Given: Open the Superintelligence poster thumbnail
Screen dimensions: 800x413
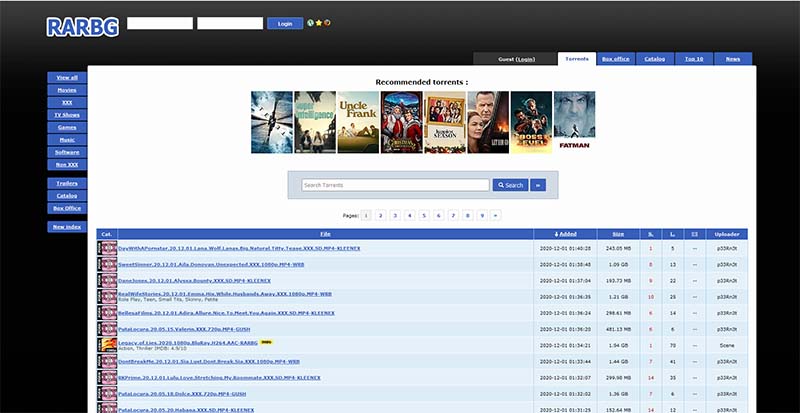Looking at the screenshot, I should (315, 122).
